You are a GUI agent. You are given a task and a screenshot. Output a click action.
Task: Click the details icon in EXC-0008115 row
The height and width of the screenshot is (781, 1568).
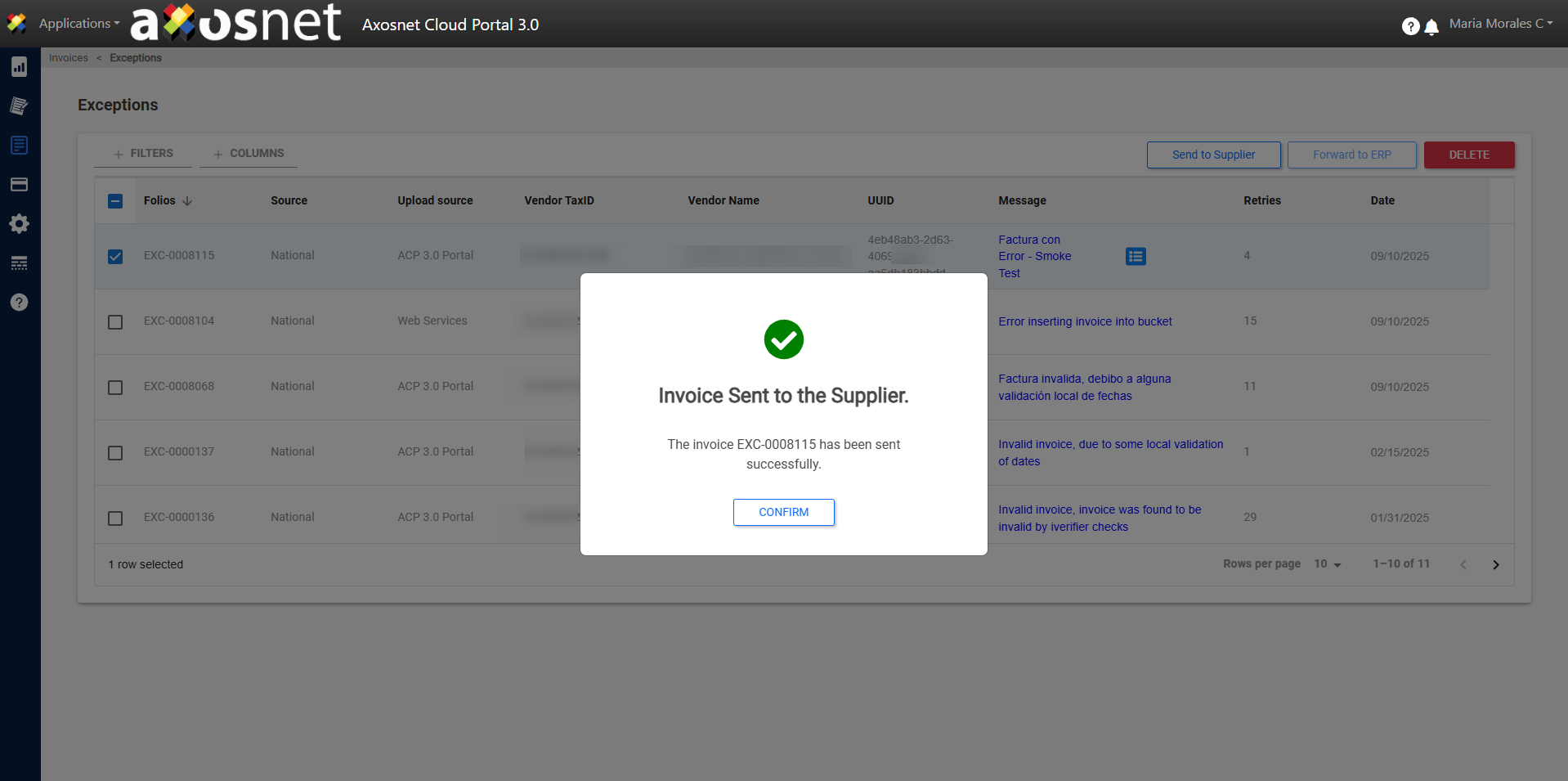point(1136,257)
